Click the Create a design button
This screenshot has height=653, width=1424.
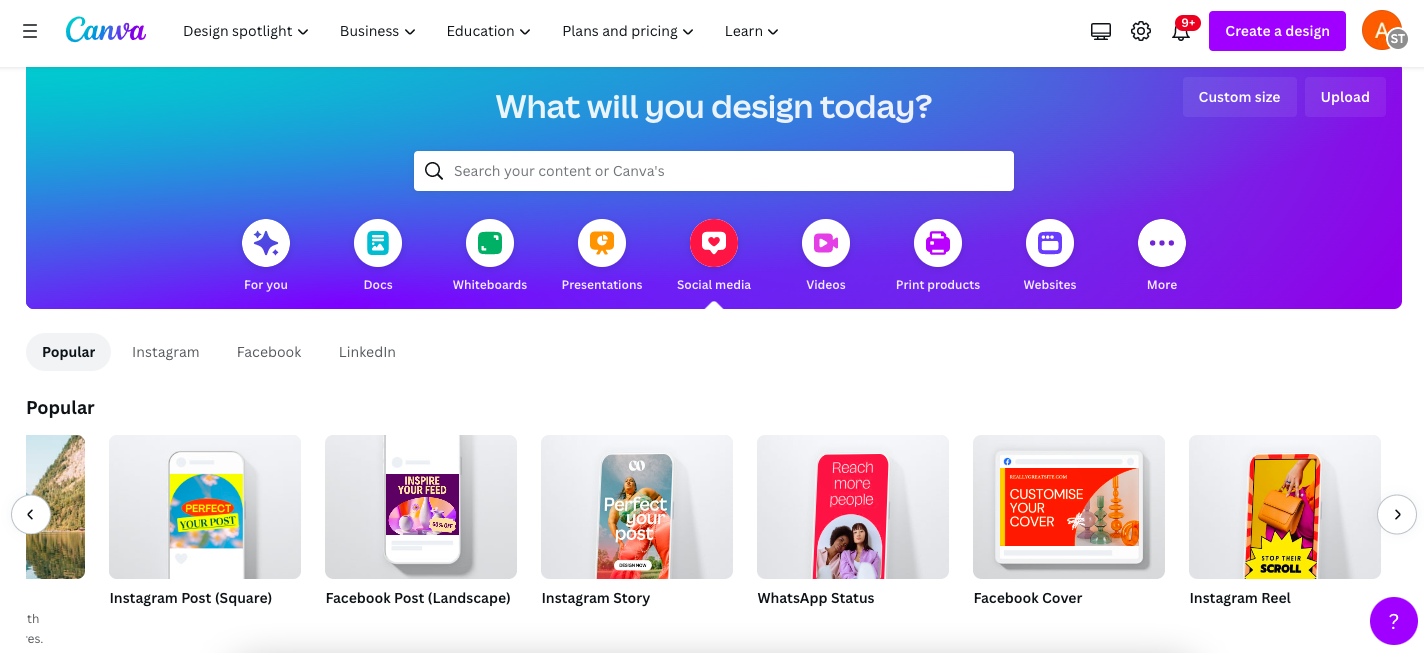point(1278,31)
